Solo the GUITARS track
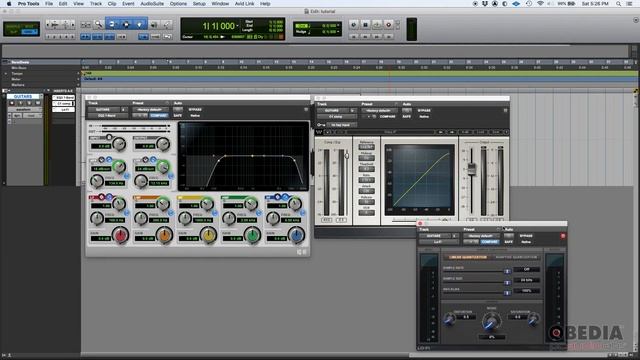This screenshot has width=640, height=360. tap(29, 103)
